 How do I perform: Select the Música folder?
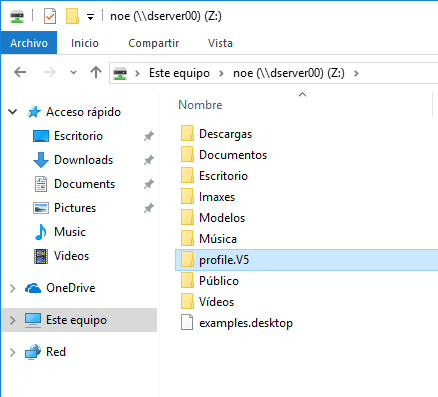click(x=218, y=239)
